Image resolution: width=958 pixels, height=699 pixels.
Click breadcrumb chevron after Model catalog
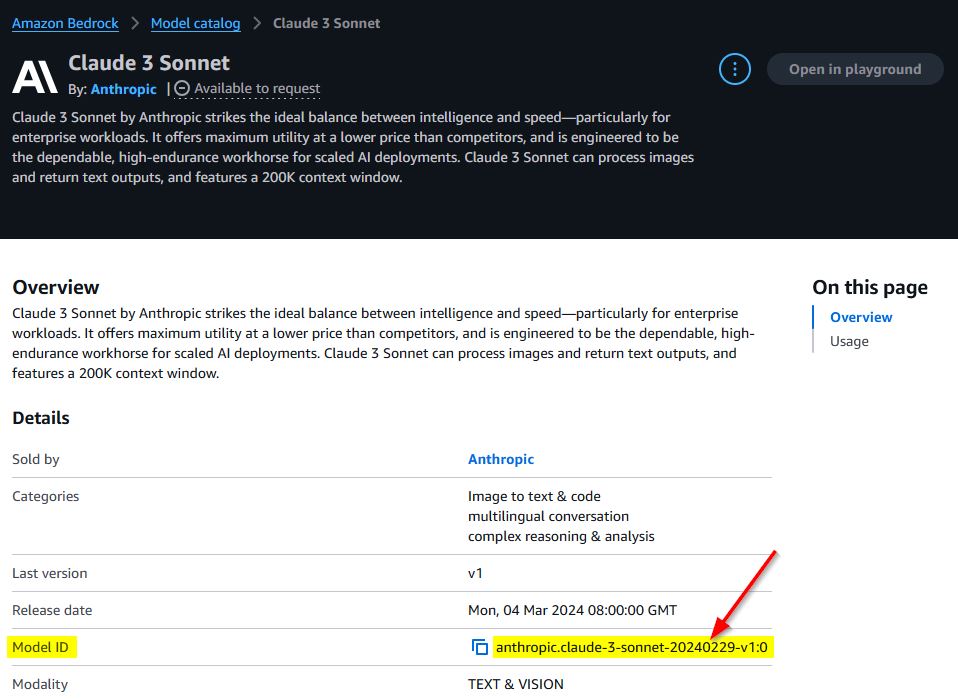point(257,23)
